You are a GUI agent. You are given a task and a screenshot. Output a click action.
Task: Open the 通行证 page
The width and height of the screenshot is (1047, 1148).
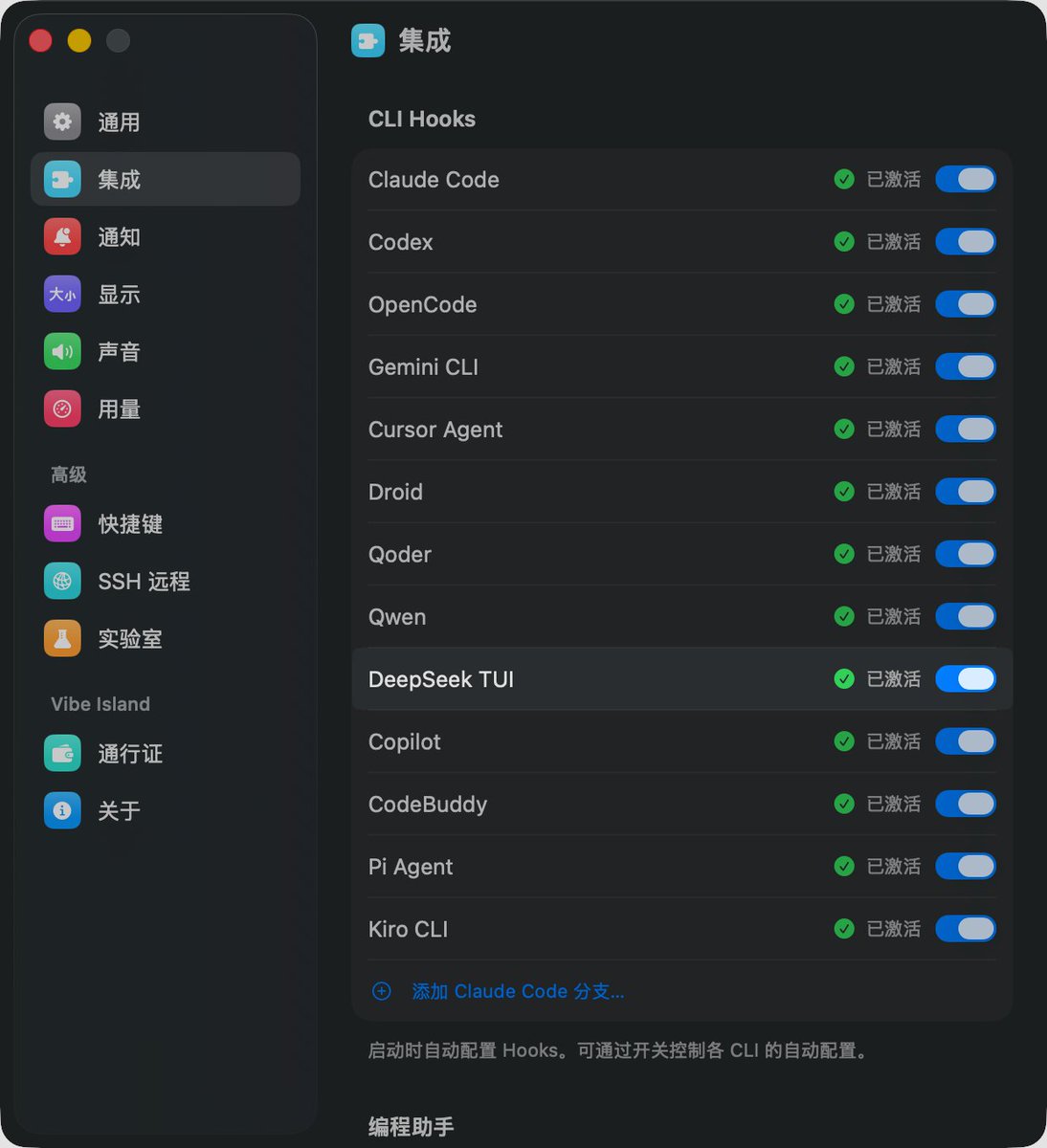click(166, 753)
